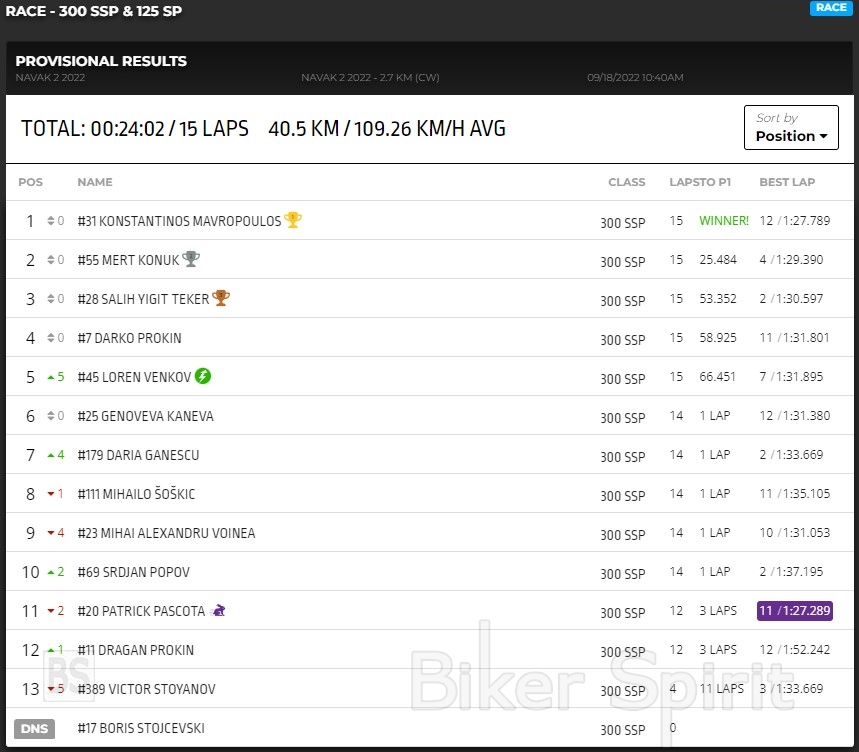Click the blue RACE badge

tap(830, 8)
